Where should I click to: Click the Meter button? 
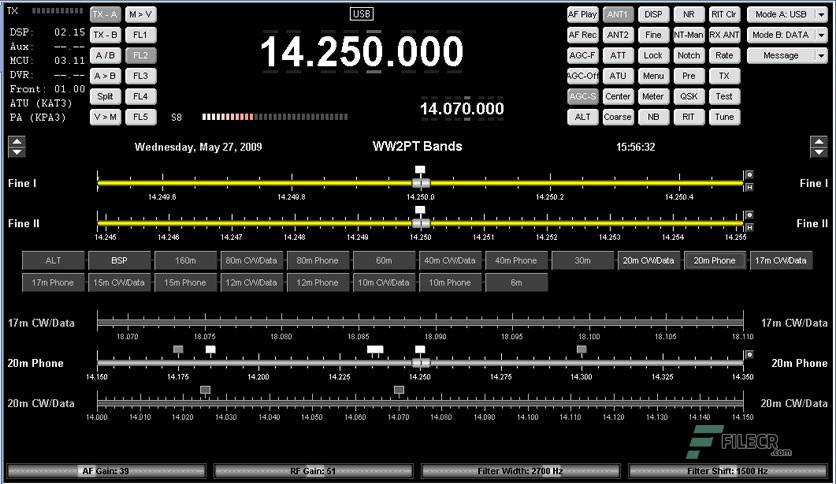click(x=653, y=96)
